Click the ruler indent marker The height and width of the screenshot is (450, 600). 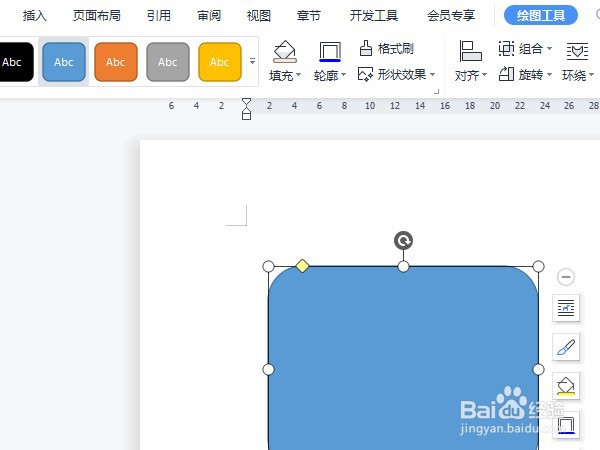(x=246, y=109)
